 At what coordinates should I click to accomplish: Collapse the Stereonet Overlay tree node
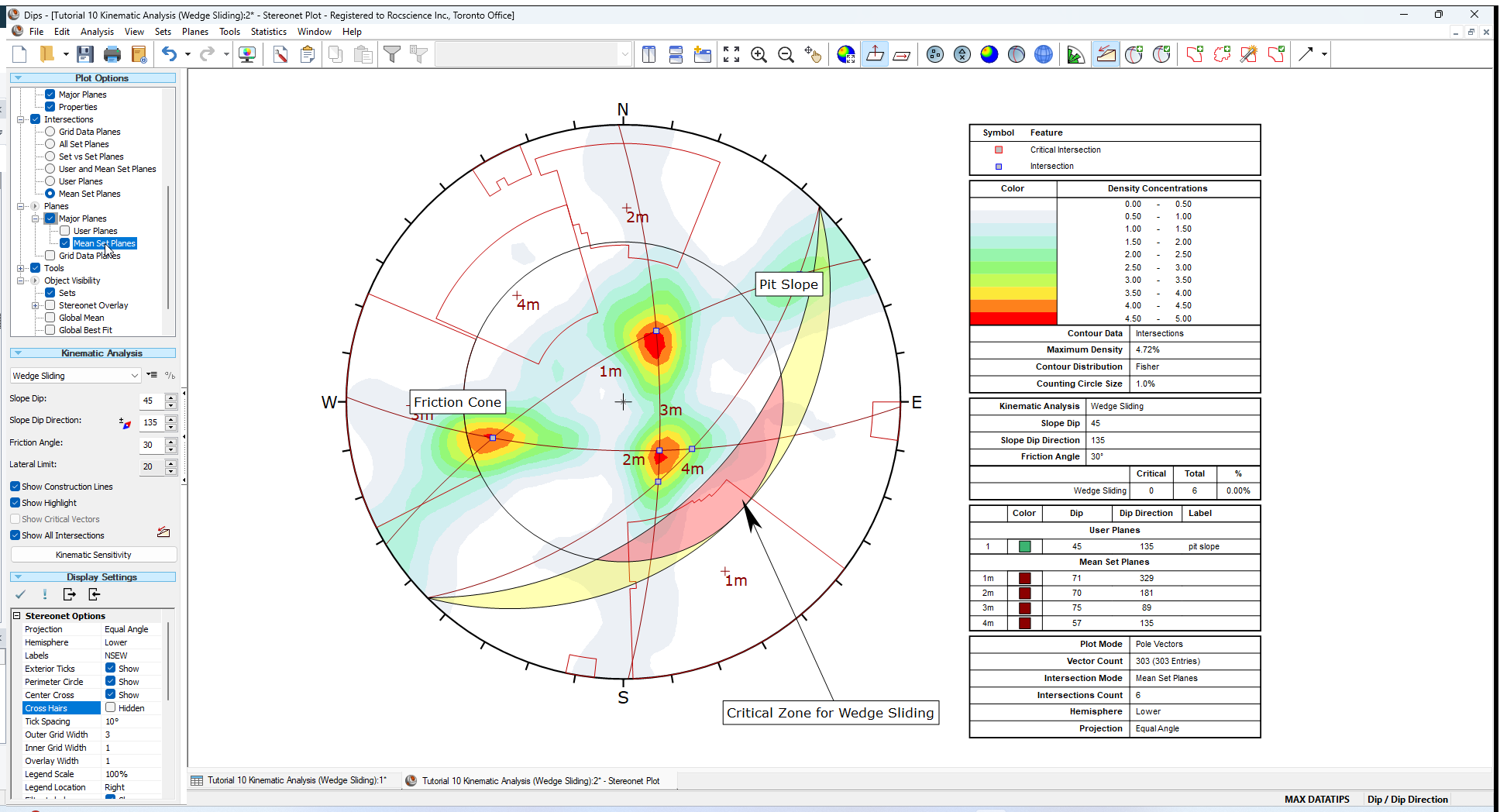[35, 304]
